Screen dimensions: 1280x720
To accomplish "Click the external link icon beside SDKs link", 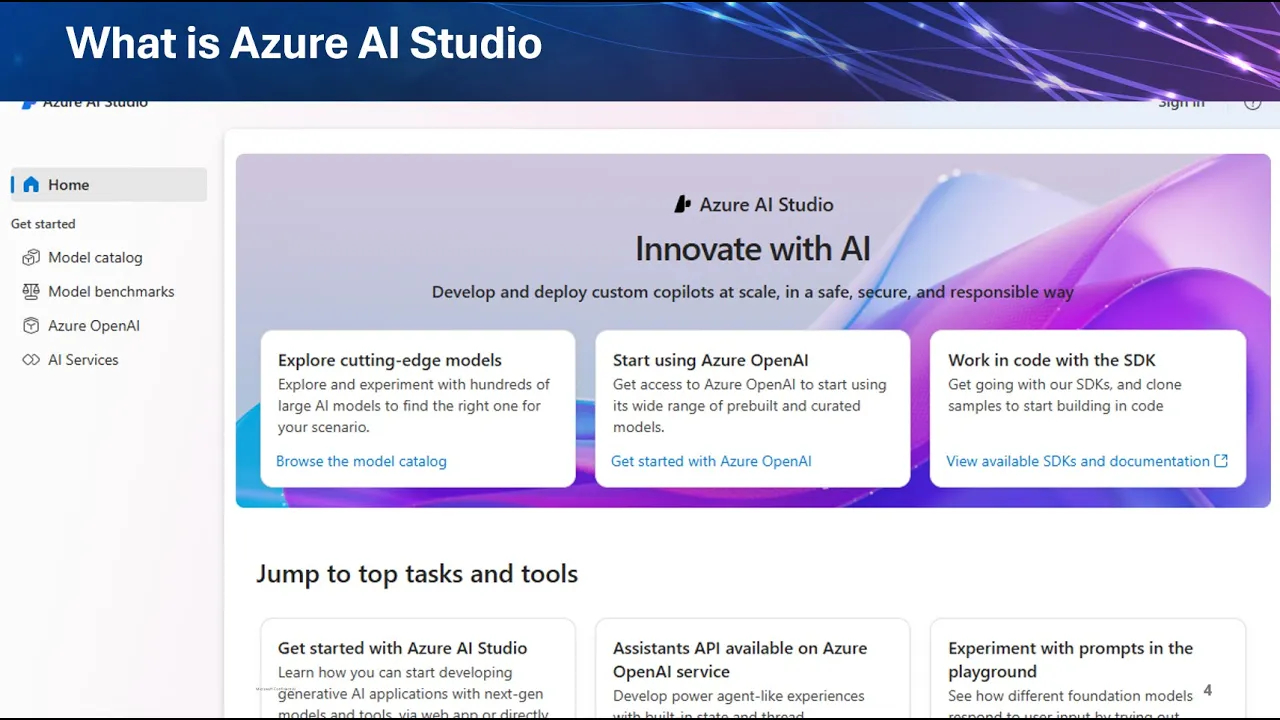I will click(1221, 461).
